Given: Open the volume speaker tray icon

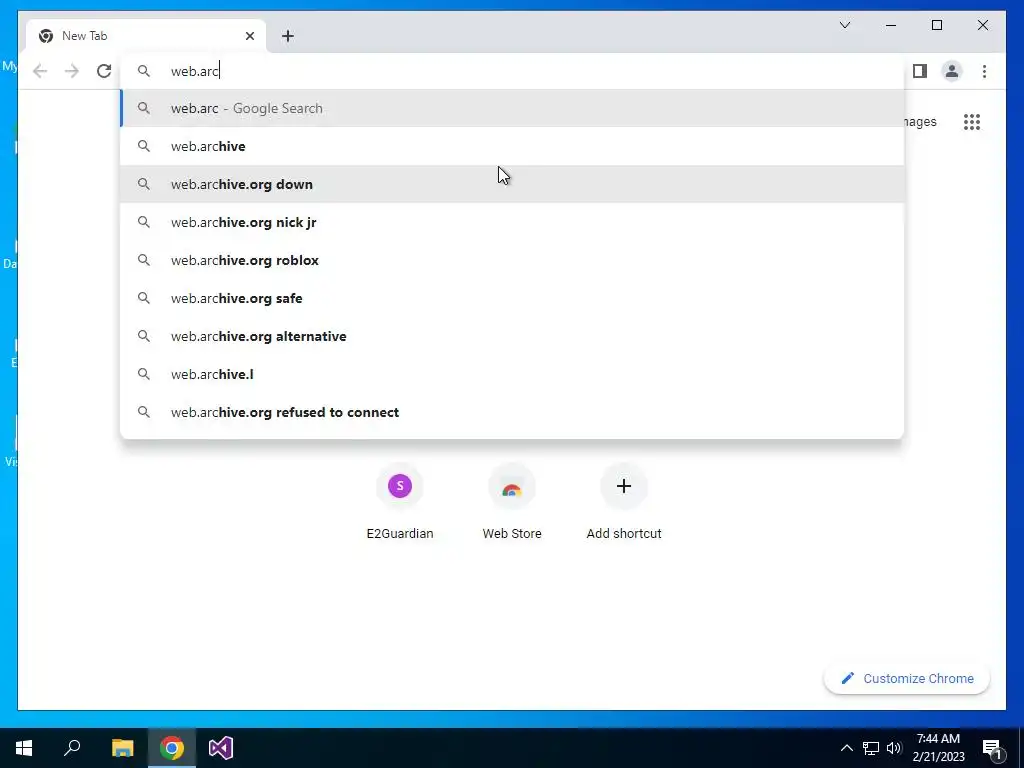Looking at the screenshot, I should (894, 748).
